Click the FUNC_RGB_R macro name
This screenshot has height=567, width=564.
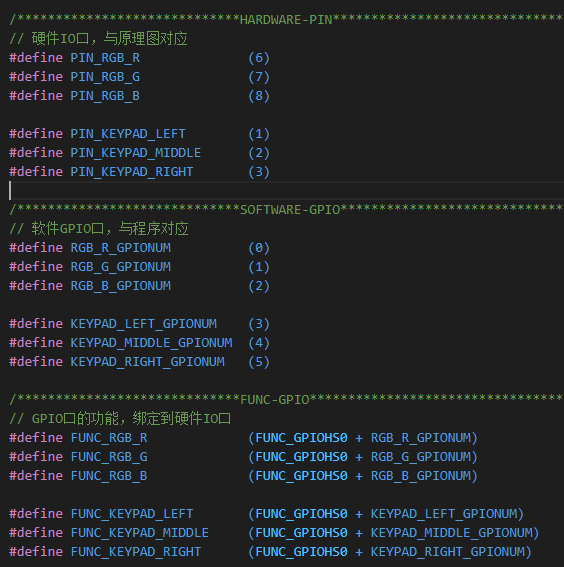coord(109,438)
